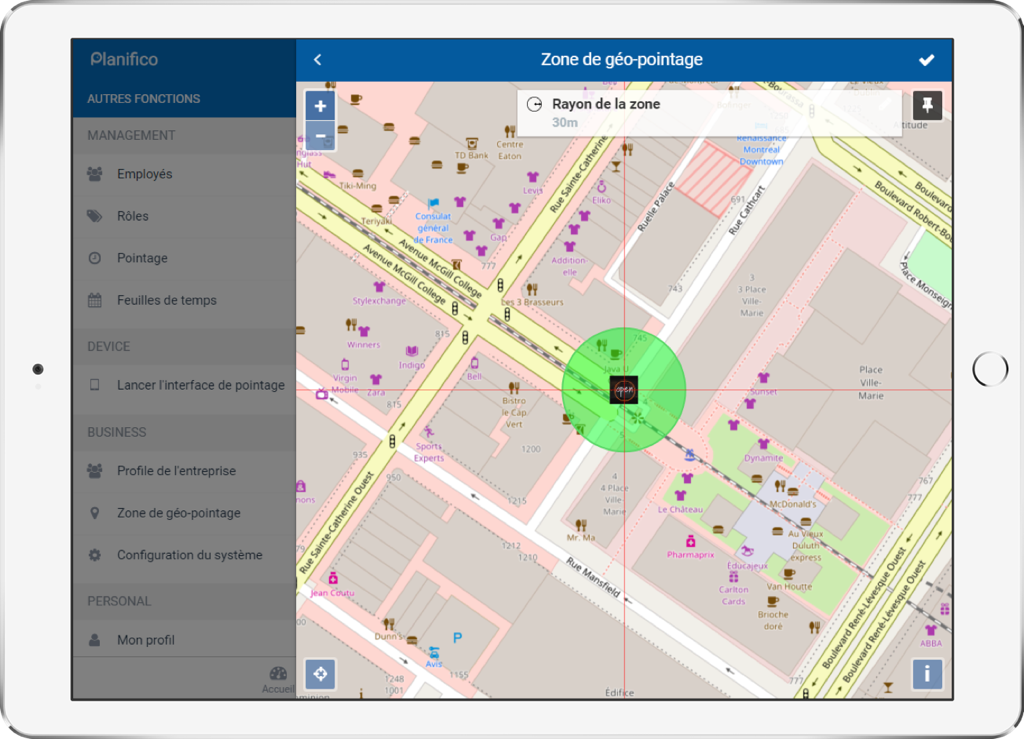Open the Rôles menu item
Viewport: 1024px width, 739px height.
(184, 216)
